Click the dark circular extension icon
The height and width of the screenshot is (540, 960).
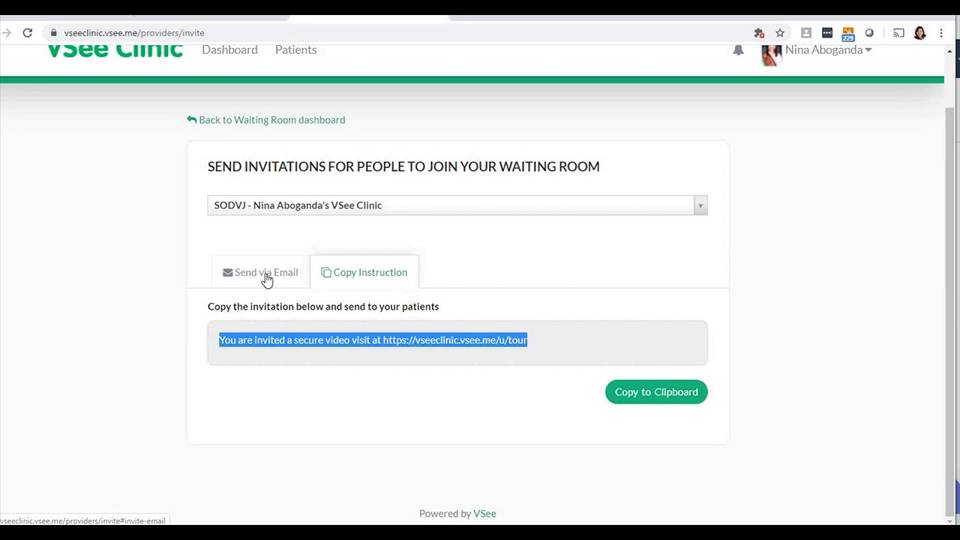[869, 33]
